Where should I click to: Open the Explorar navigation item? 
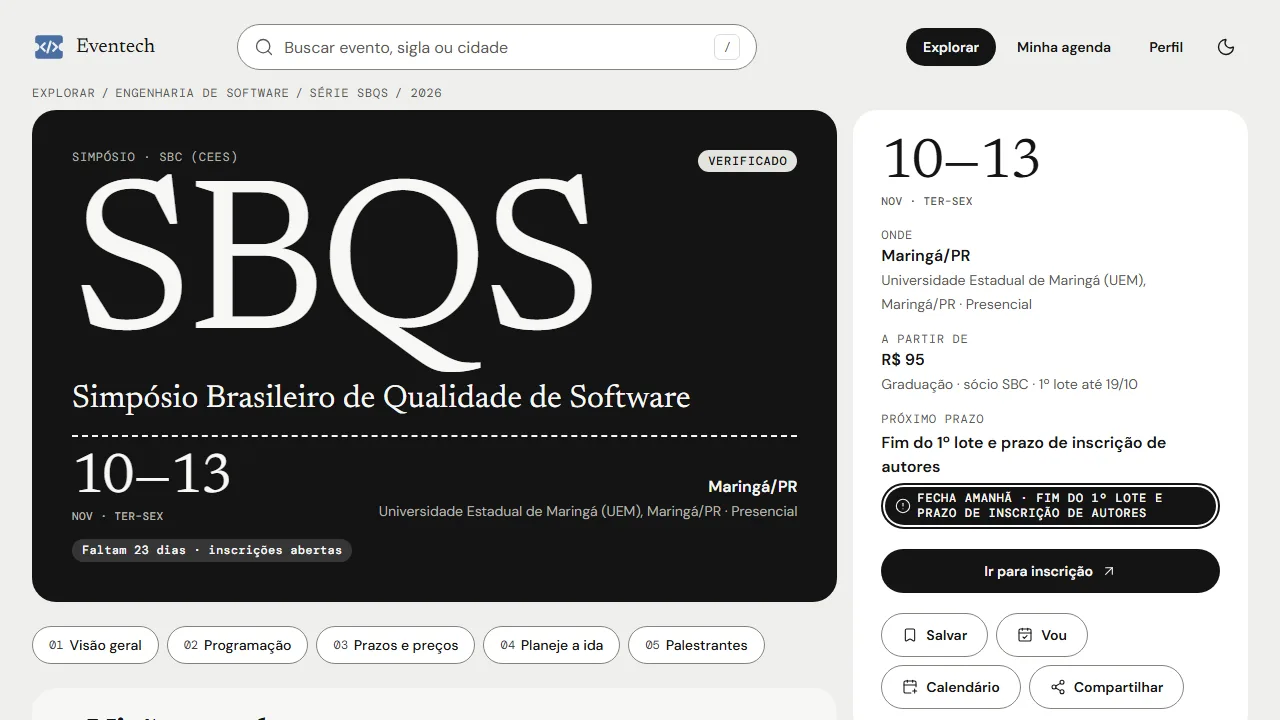coord(951,47)
